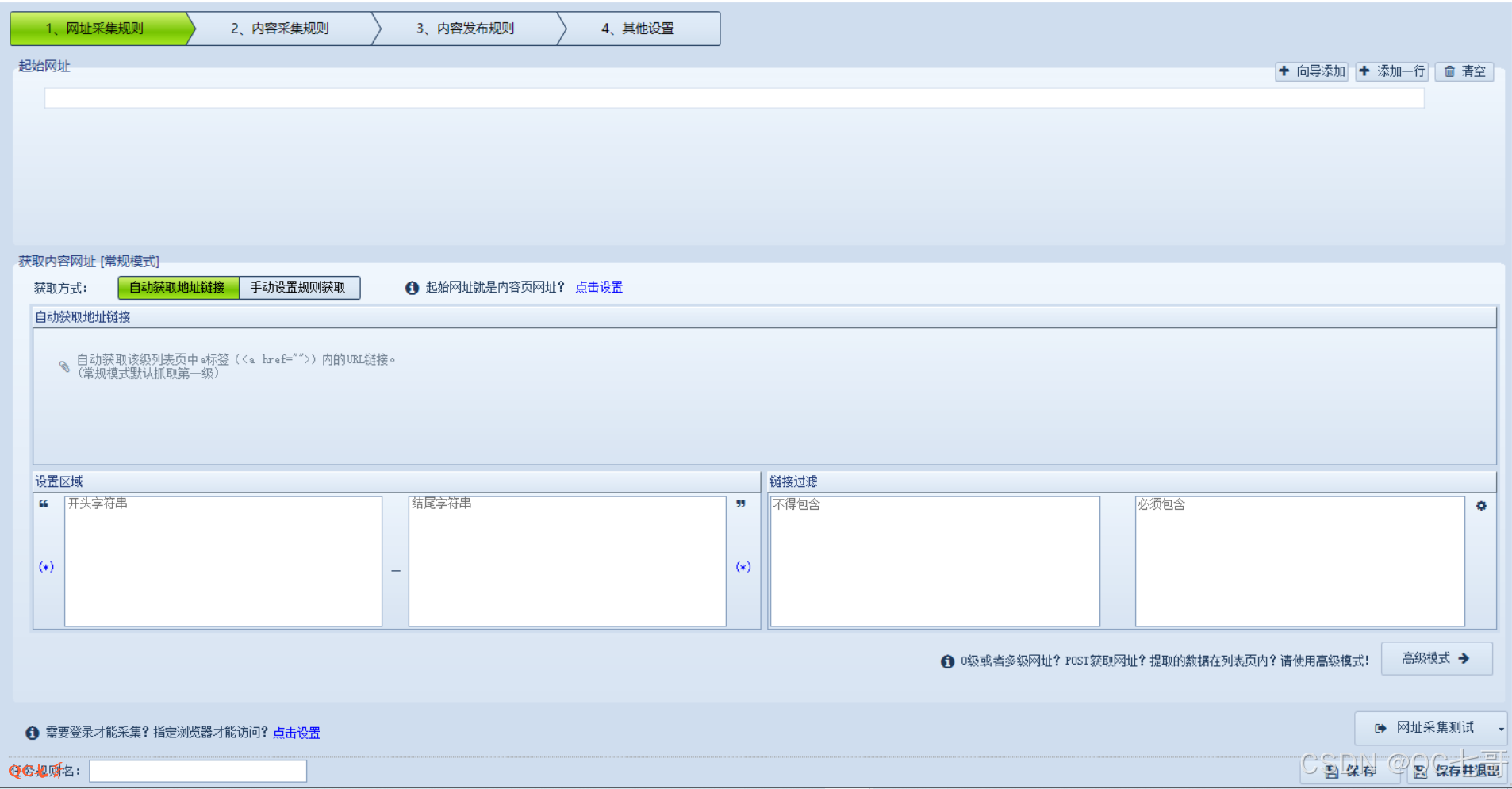Open the 2、内容采集规则 tab
The height and width of the screenshot is (789, 1512).
click(x=280, y=29)
